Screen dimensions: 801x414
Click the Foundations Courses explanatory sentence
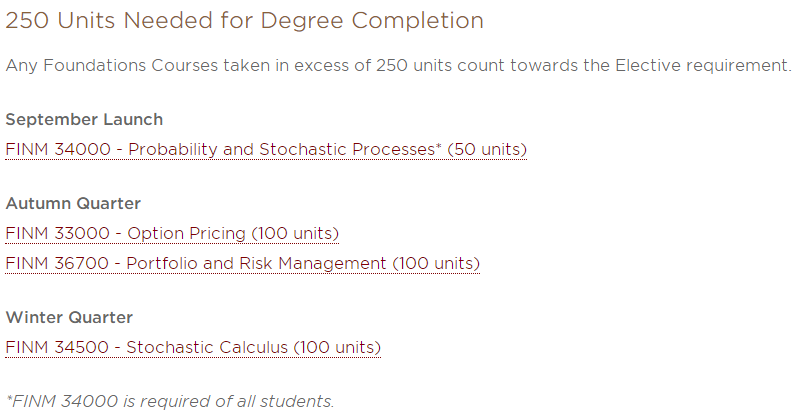pos(398,66)
